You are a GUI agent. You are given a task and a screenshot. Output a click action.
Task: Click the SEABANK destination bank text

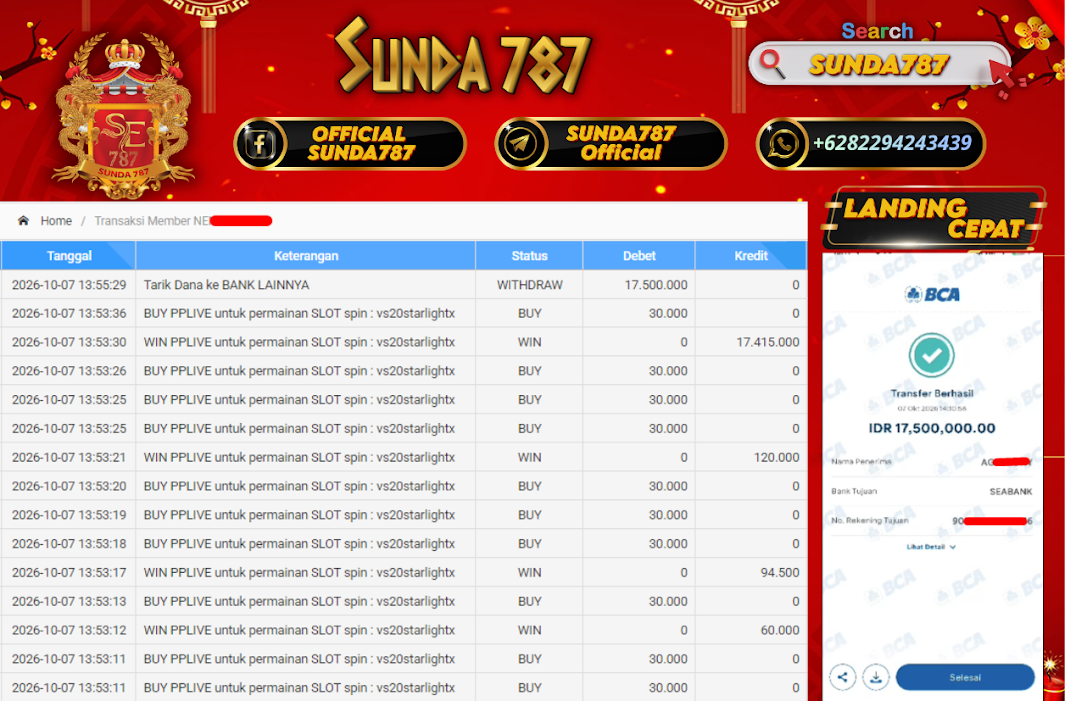click(x=1011, y=491)
